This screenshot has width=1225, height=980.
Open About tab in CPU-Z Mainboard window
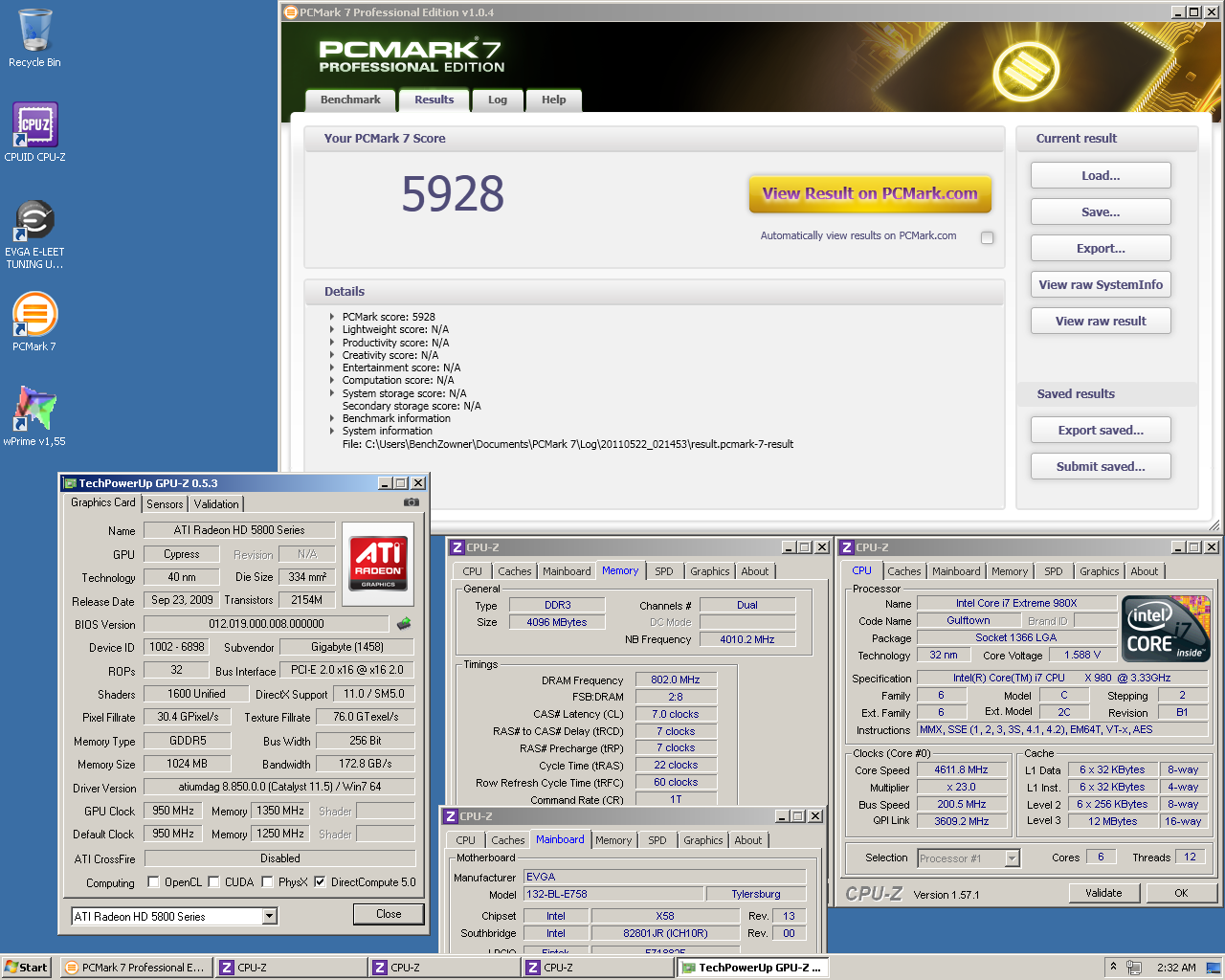point(747,840)
